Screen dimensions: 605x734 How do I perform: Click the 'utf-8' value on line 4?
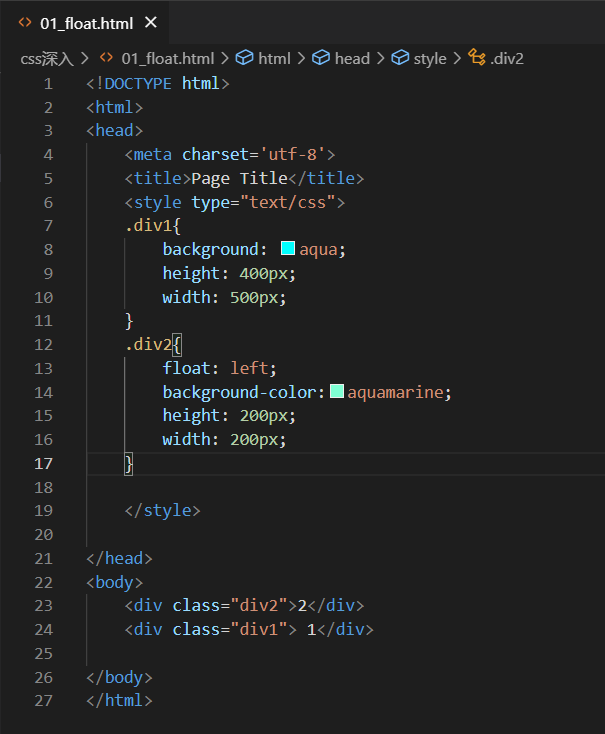pos(292,154)
